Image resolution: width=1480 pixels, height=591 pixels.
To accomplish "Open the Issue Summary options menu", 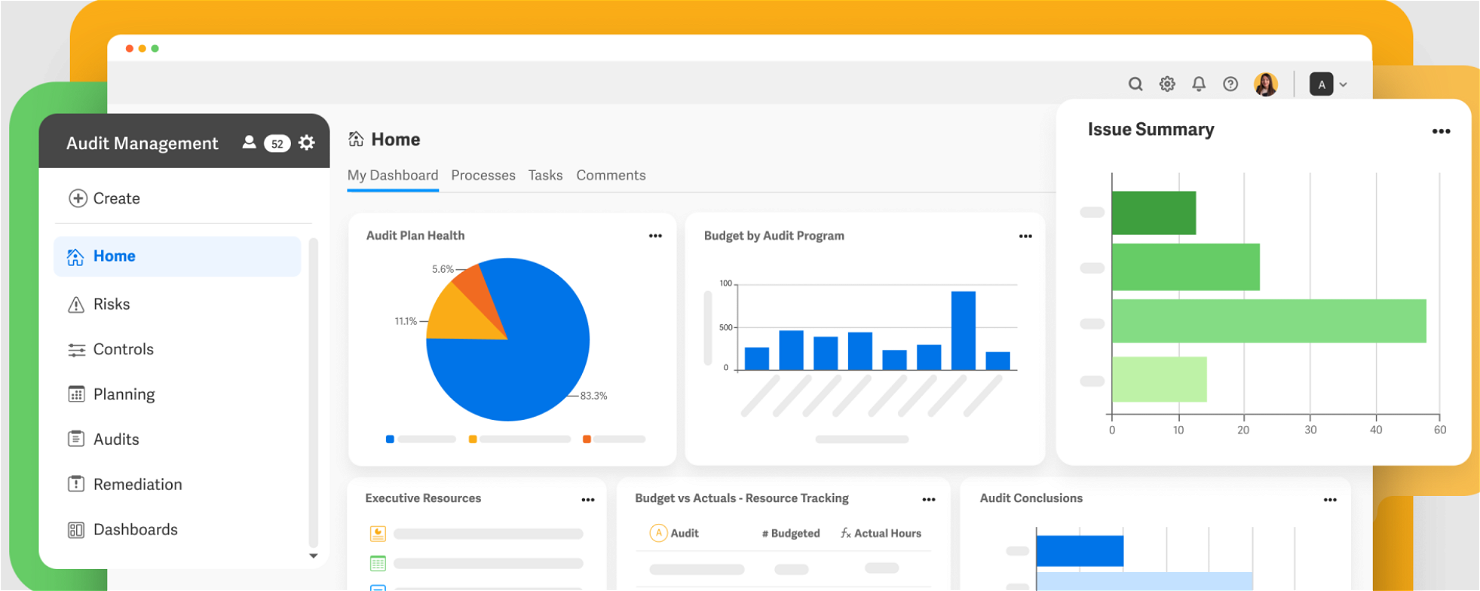I will (1441, 130).
